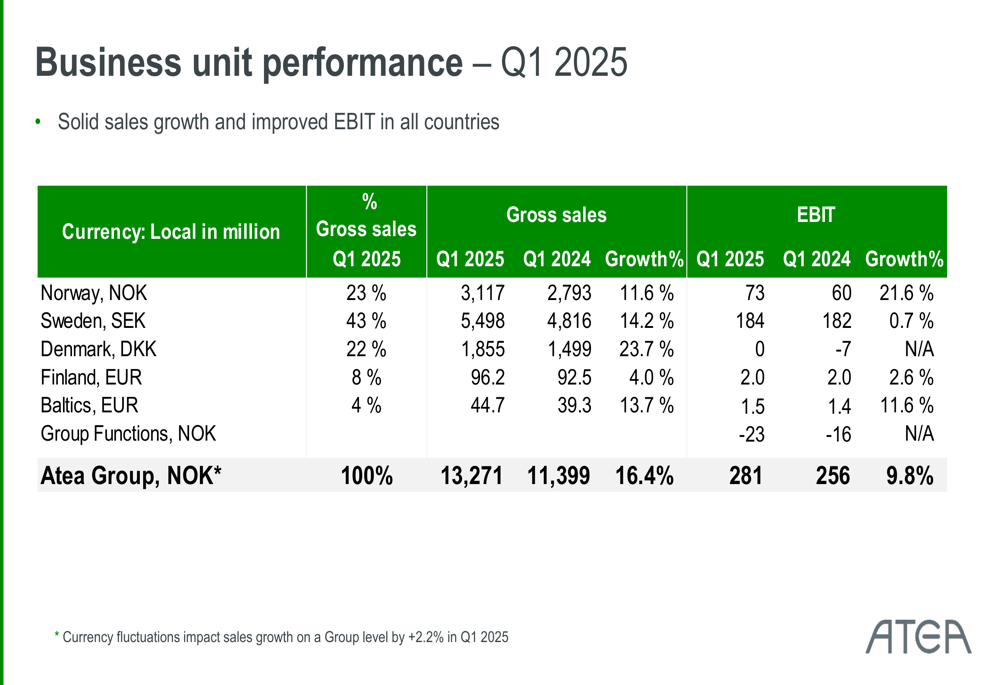
Task: Click Sweden EBIT growth '0.7 %'
Action: [911, 321]
